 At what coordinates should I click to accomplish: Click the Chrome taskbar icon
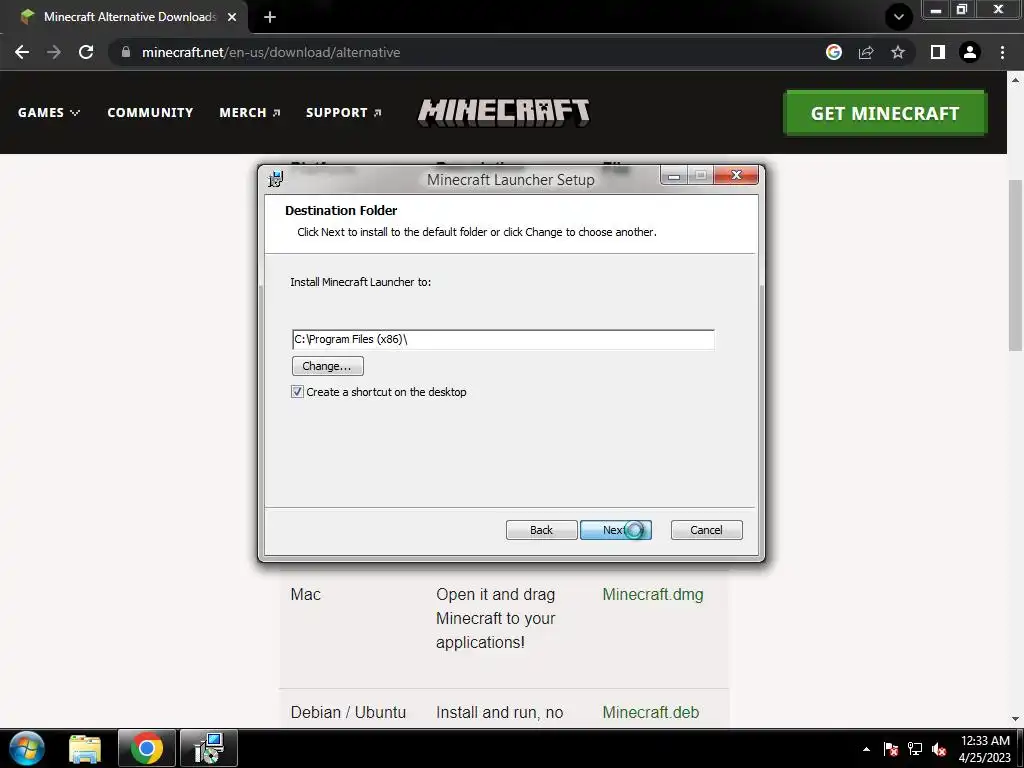(147, 748)
